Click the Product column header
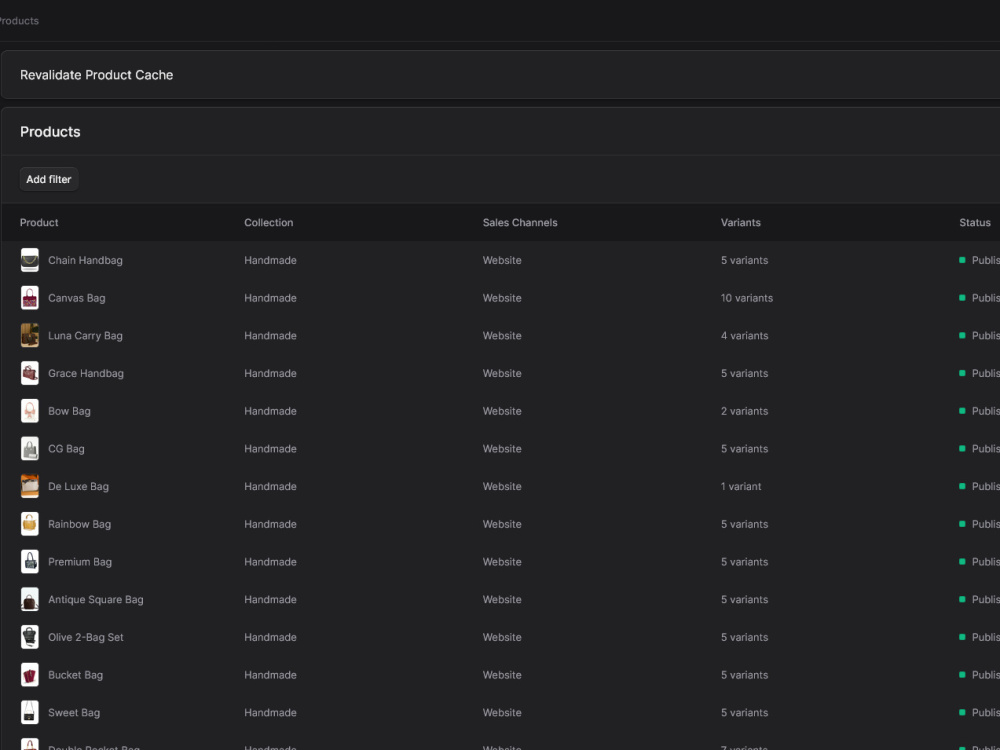 tap(39, 222)
